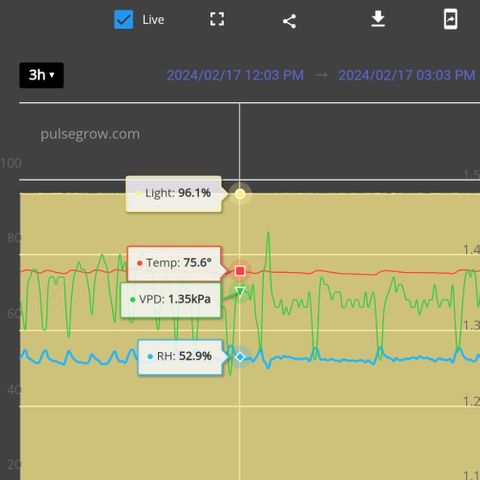Screen dimensions: 480x480
Task: Click the yellow Light data point marker
Action: [240, 194]
